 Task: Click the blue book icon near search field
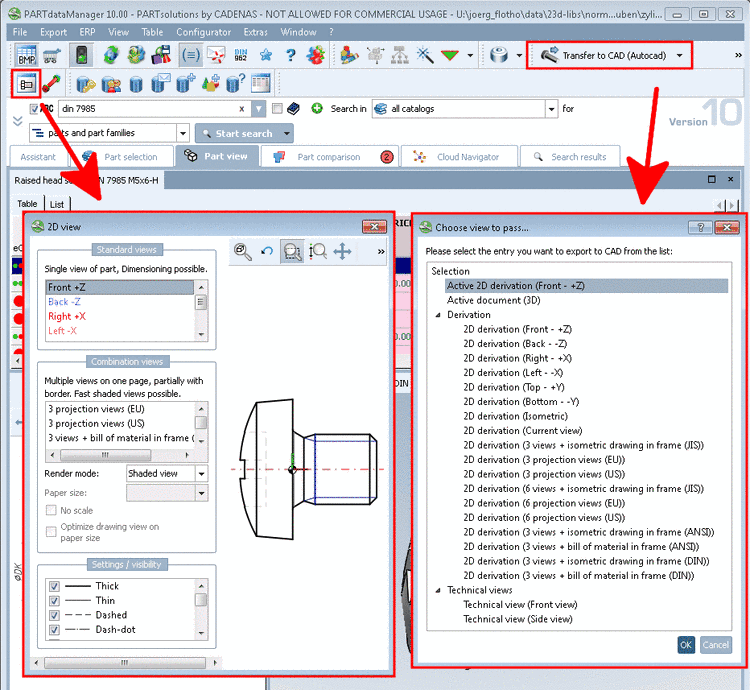293,109
